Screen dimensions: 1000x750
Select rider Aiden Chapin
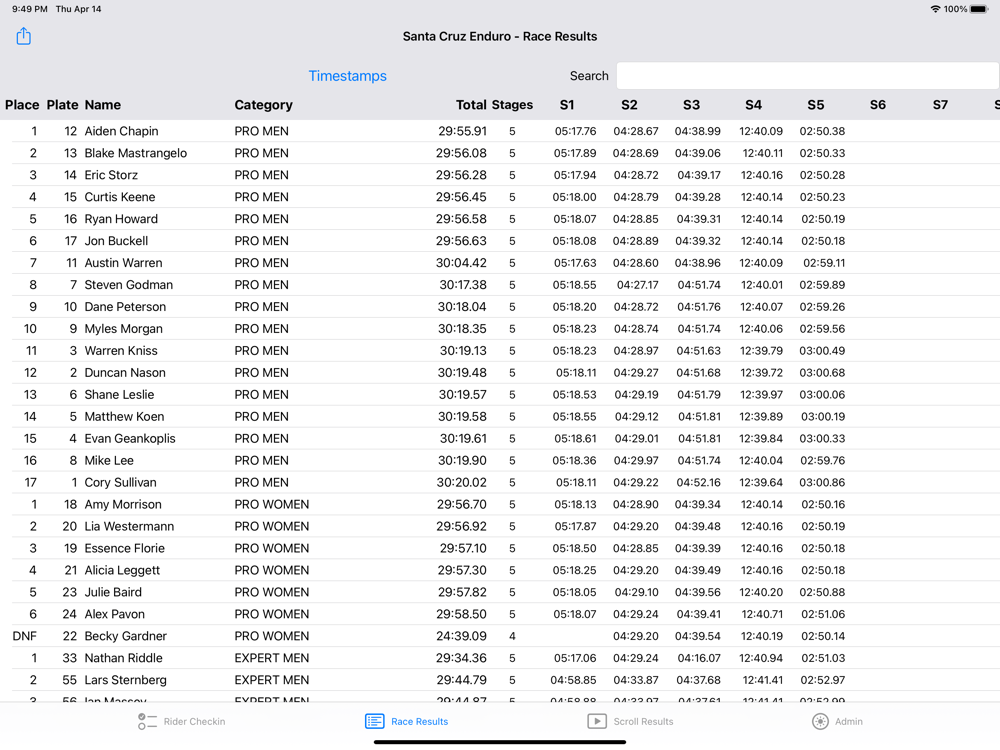[x=121, y=131]
